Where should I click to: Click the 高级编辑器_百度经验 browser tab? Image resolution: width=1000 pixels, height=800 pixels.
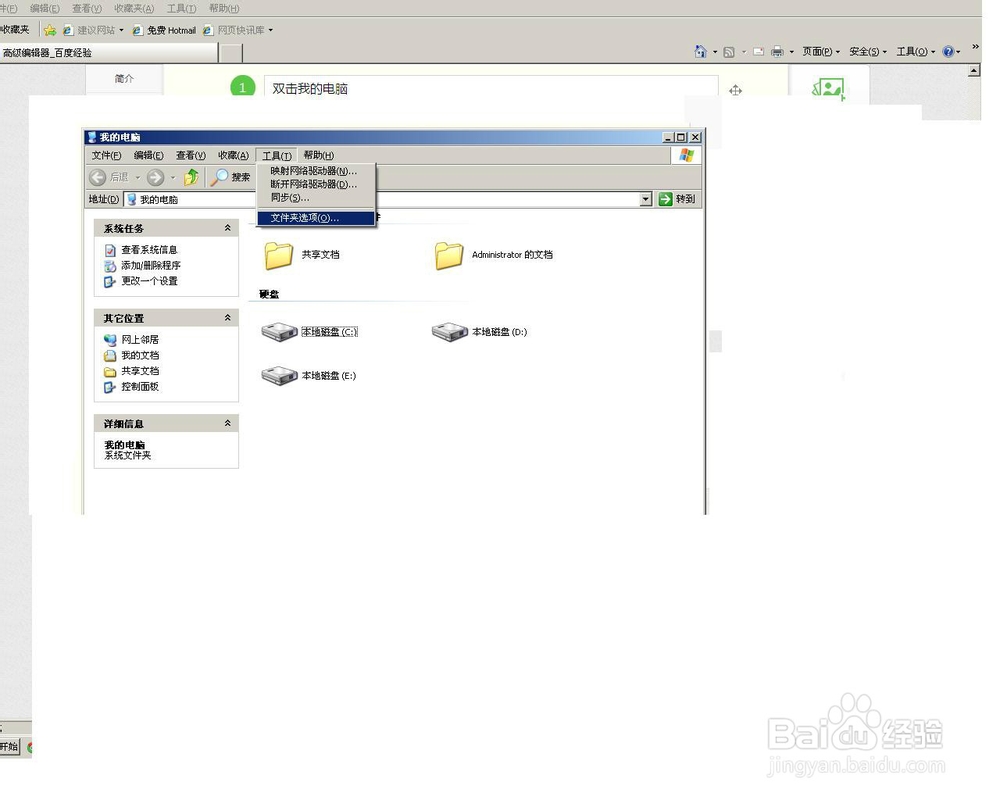click(108, 53)
